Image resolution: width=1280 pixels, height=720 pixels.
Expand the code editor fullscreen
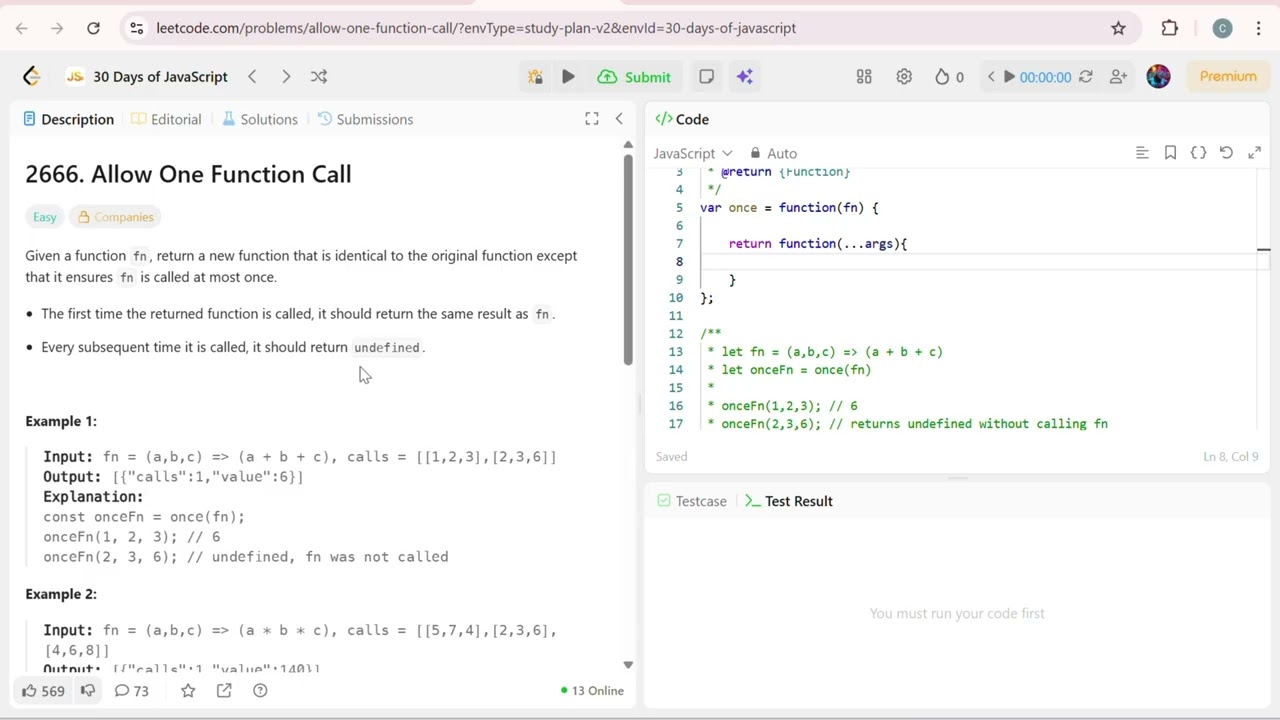(1254, 153)
